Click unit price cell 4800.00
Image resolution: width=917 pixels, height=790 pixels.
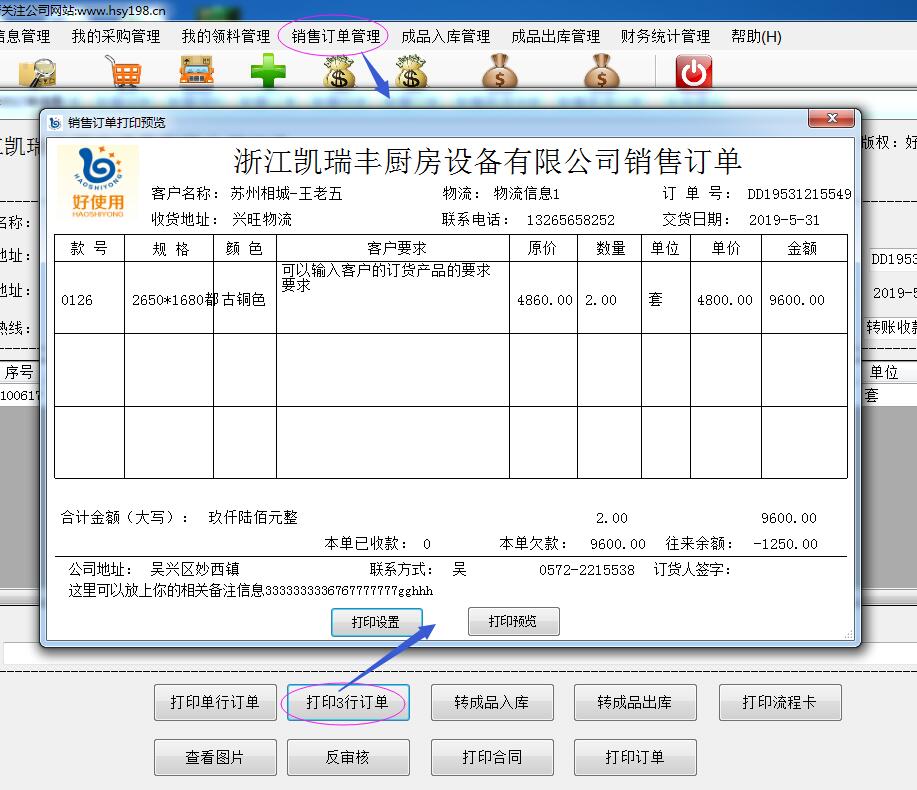pyautogui.click(x=725, y=300)
